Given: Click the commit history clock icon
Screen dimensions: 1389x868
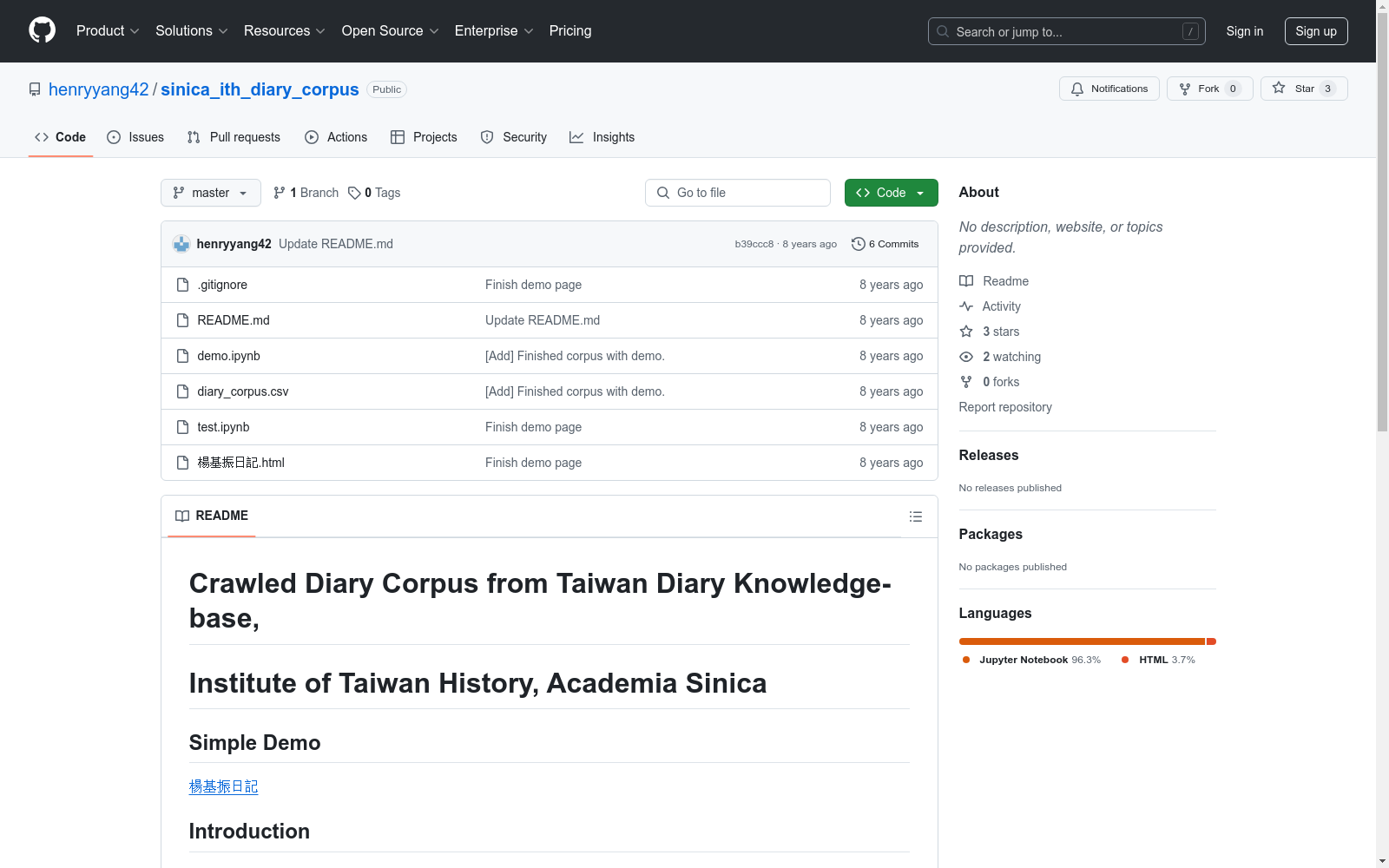Looking at the screenshot, I should [x=859, y=244].
